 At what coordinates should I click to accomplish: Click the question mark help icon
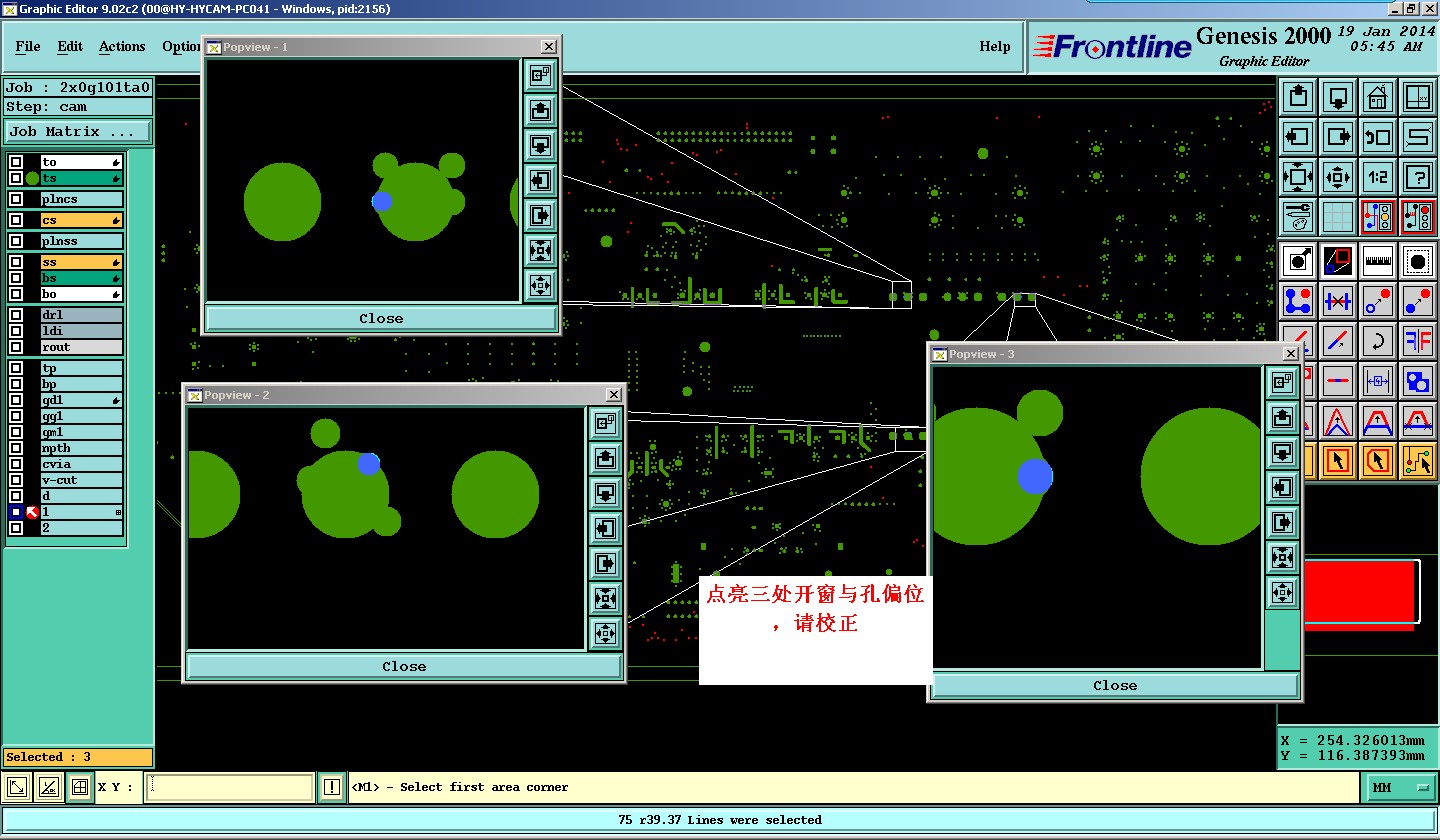[x=1418, y=177]
